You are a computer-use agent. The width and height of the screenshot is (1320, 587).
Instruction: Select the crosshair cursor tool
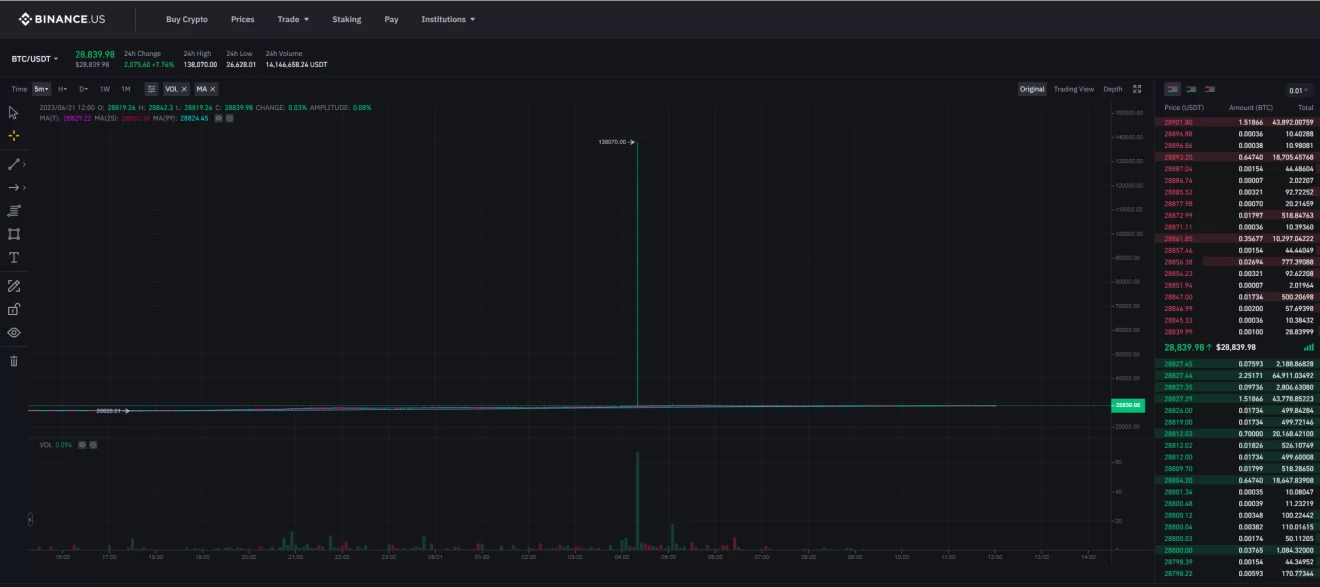(14, 136)
